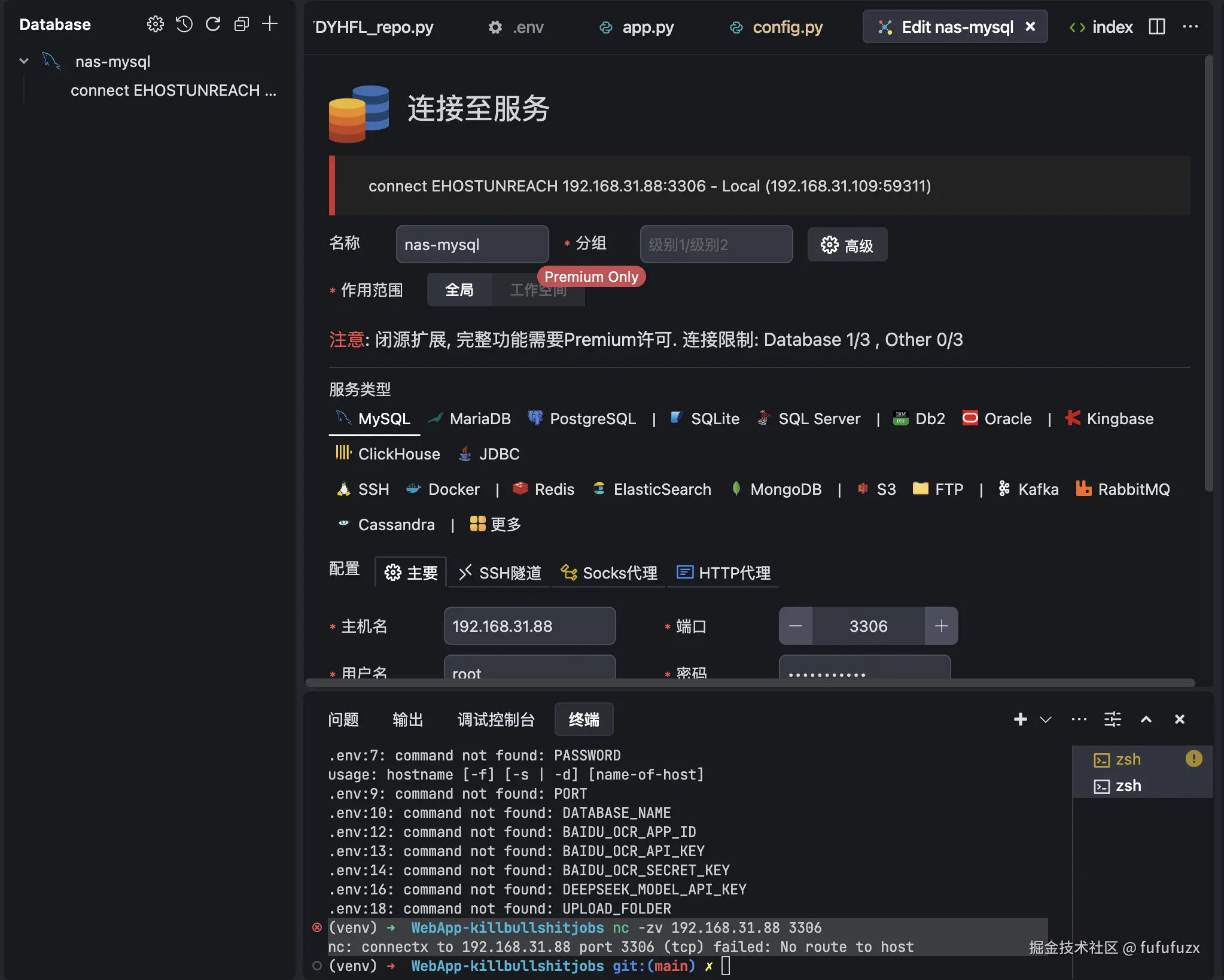Add a new database connection
Viewport: 1224px width, 980px height.
(x=270, y=24)
